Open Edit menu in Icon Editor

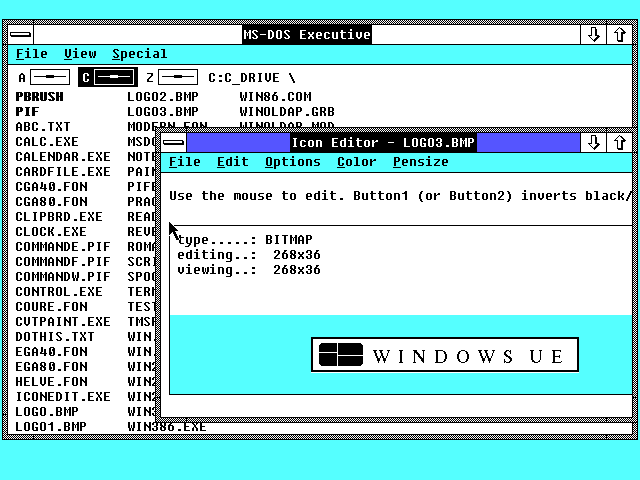233,162
